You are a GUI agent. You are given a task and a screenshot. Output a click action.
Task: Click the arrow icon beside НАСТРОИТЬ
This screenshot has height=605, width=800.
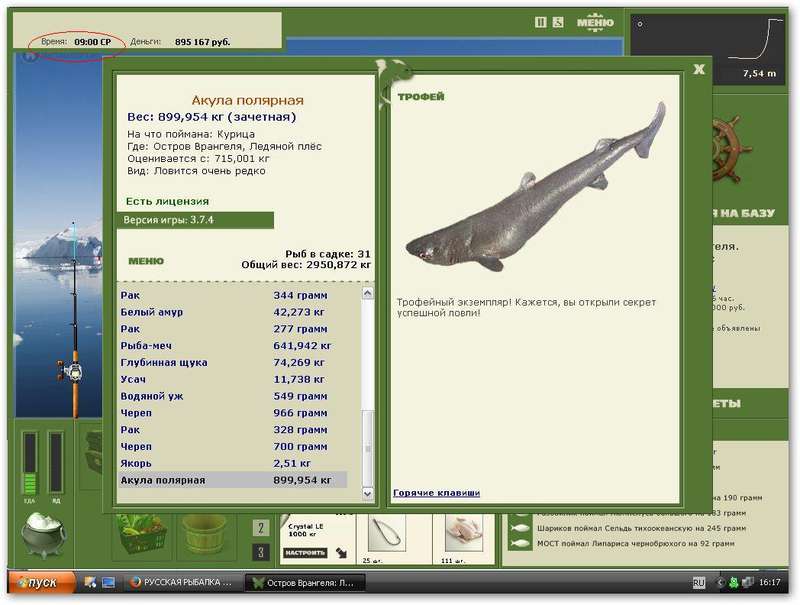click(x=342, y=553)
